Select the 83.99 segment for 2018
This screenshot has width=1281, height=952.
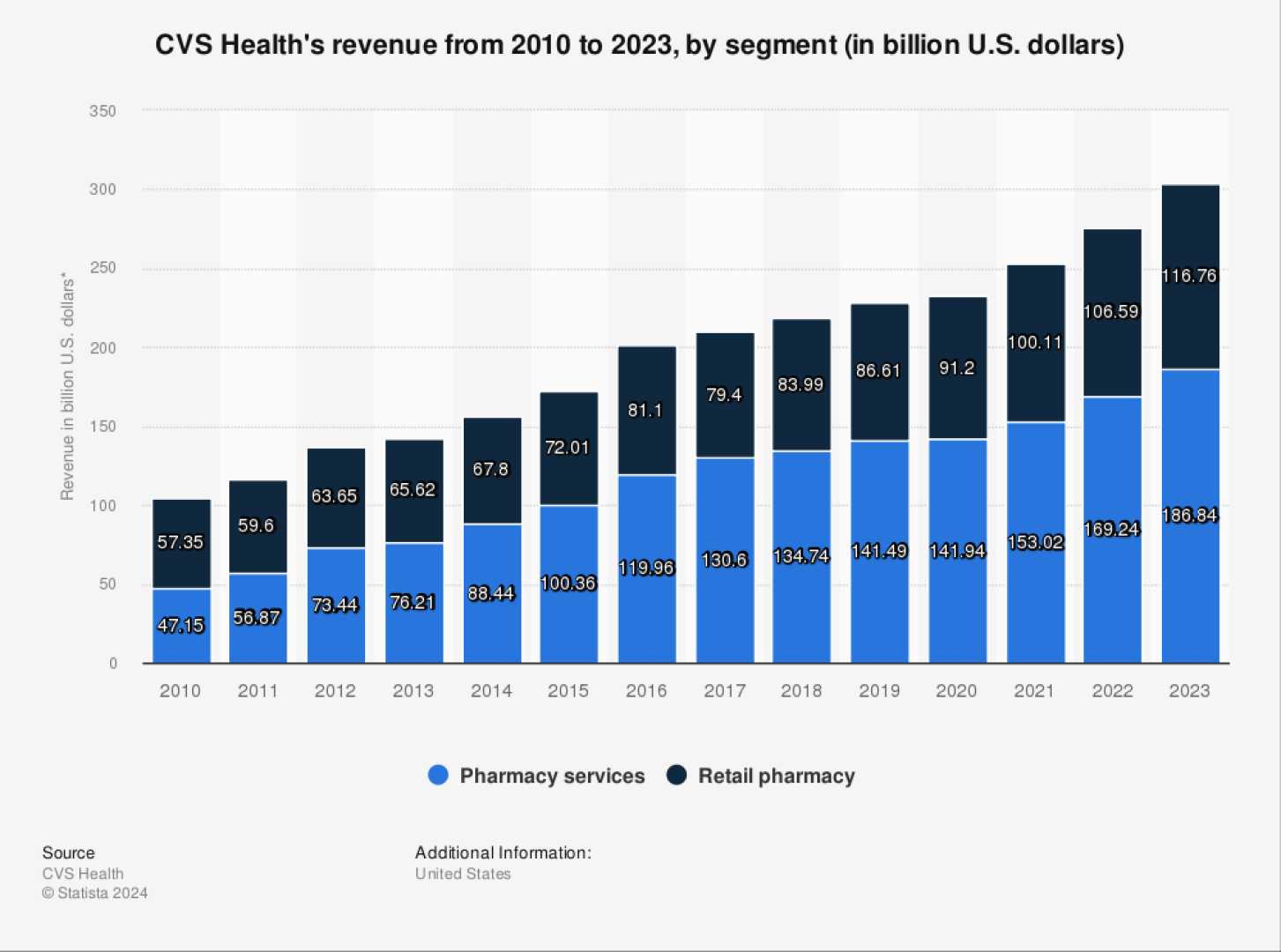[801, 385]
